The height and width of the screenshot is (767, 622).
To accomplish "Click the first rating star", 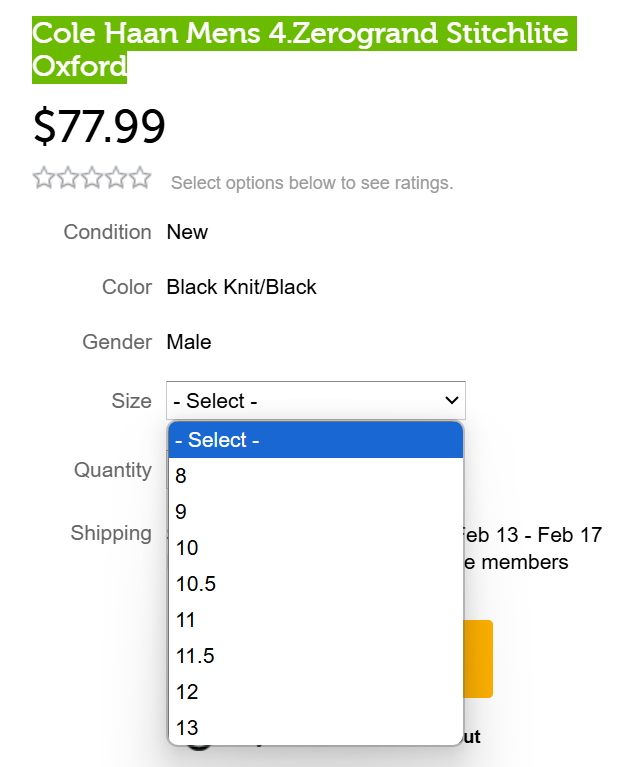I will [x=44, y=179].
